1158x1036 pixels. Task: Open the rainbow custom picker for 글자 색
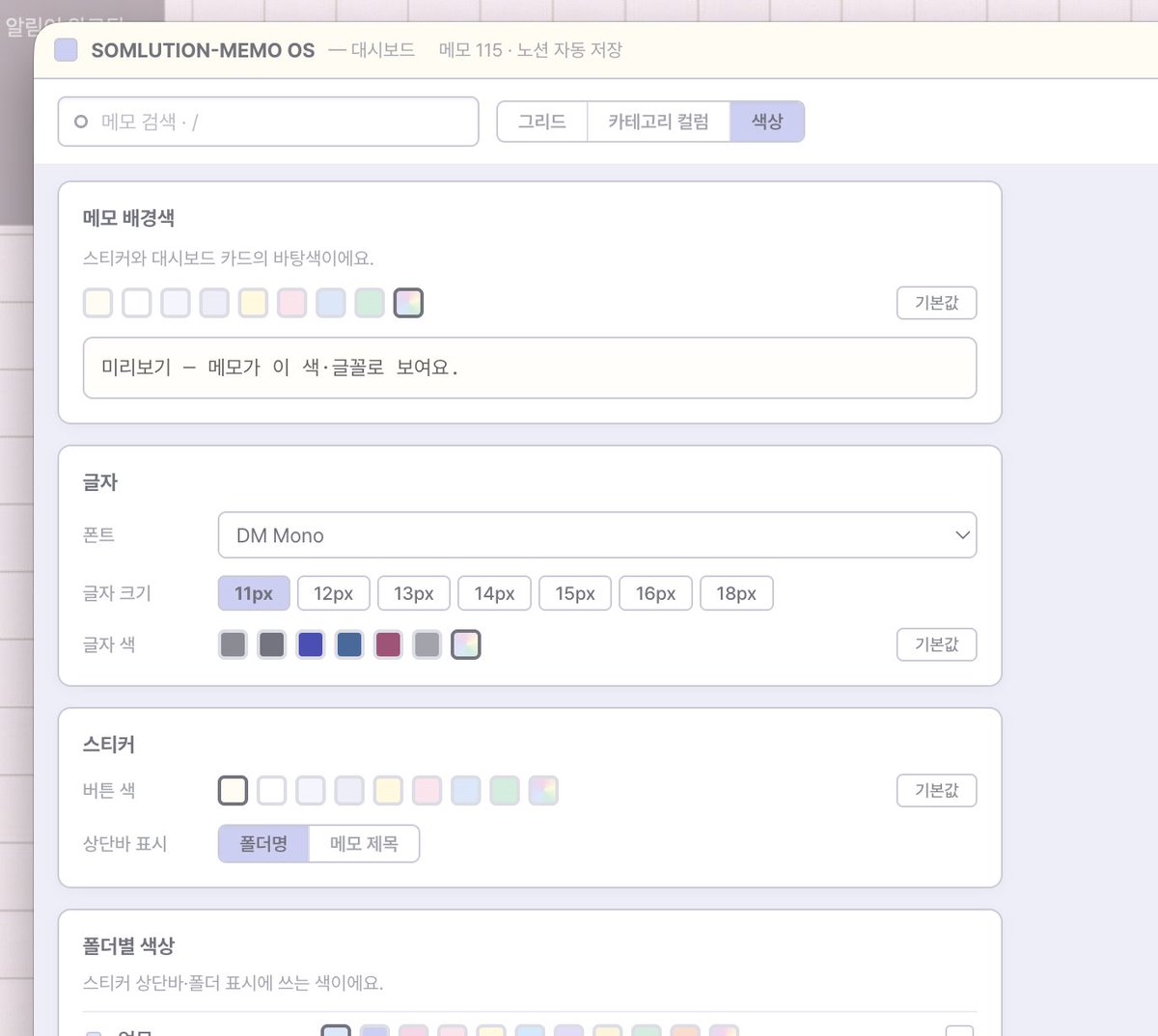click(466, 644)
